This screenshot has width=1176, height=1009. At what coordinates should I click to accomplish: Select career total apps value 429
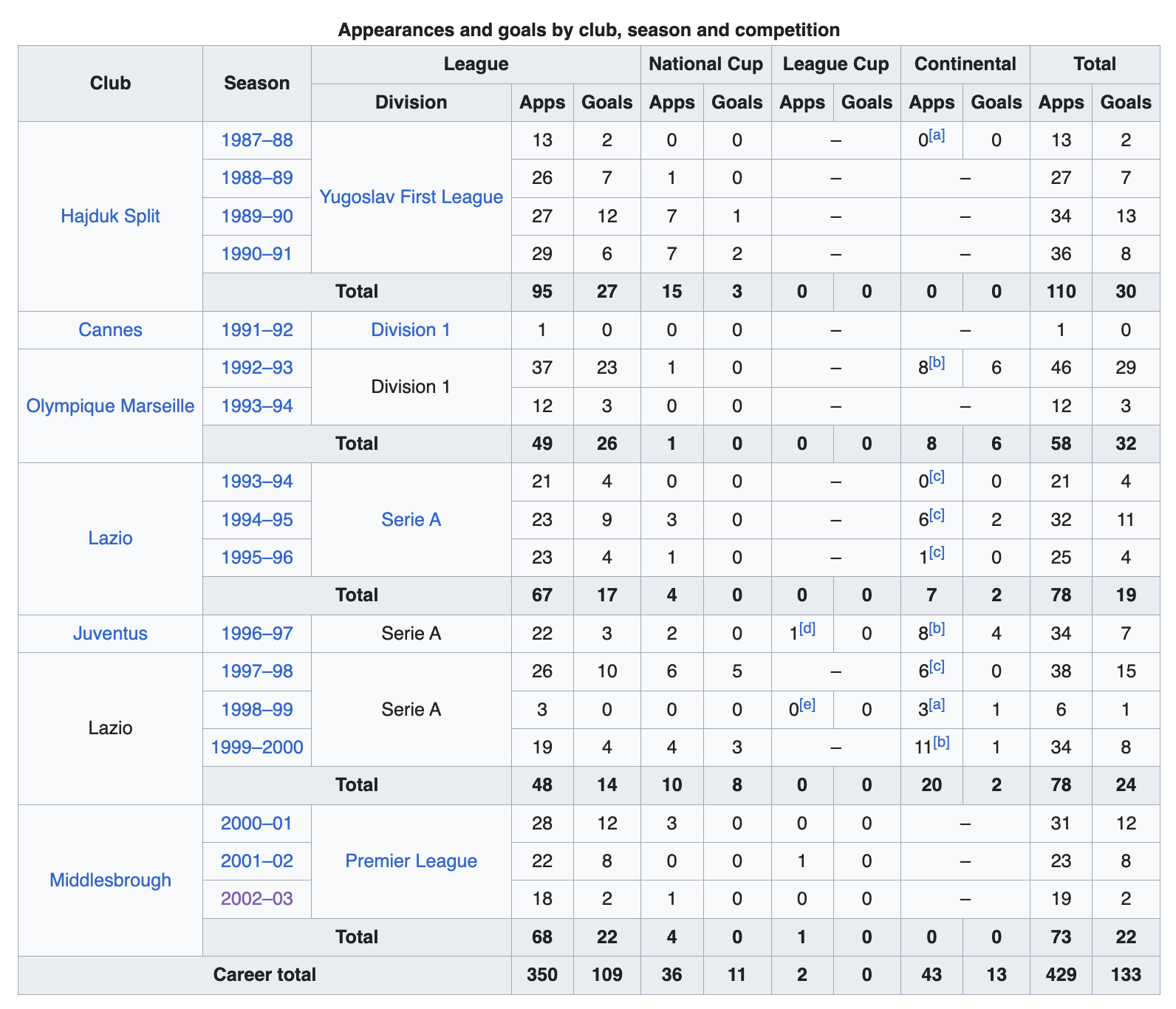coord(1061,975)
